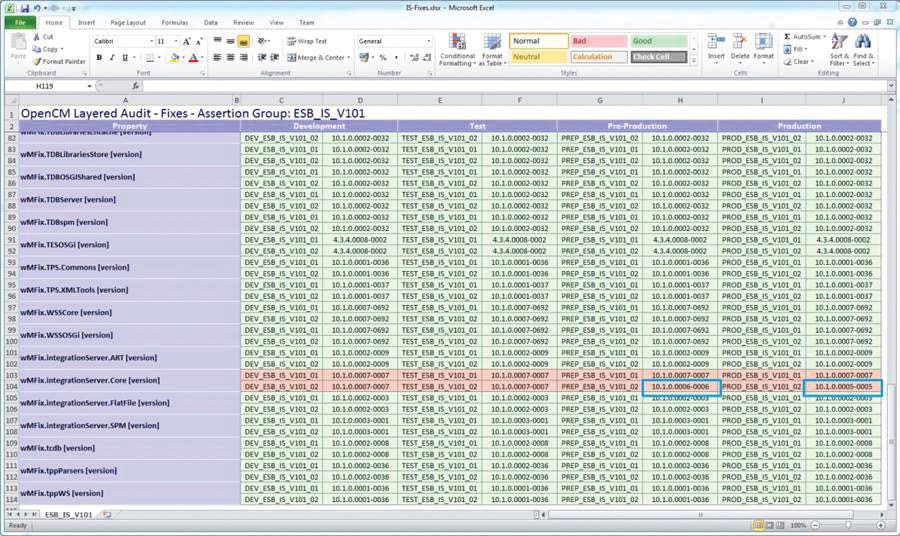This screenshot has width=900, height=536.
Task: Apply Top Align to cell
Action: pyautogui.click(x=218, y=41)
